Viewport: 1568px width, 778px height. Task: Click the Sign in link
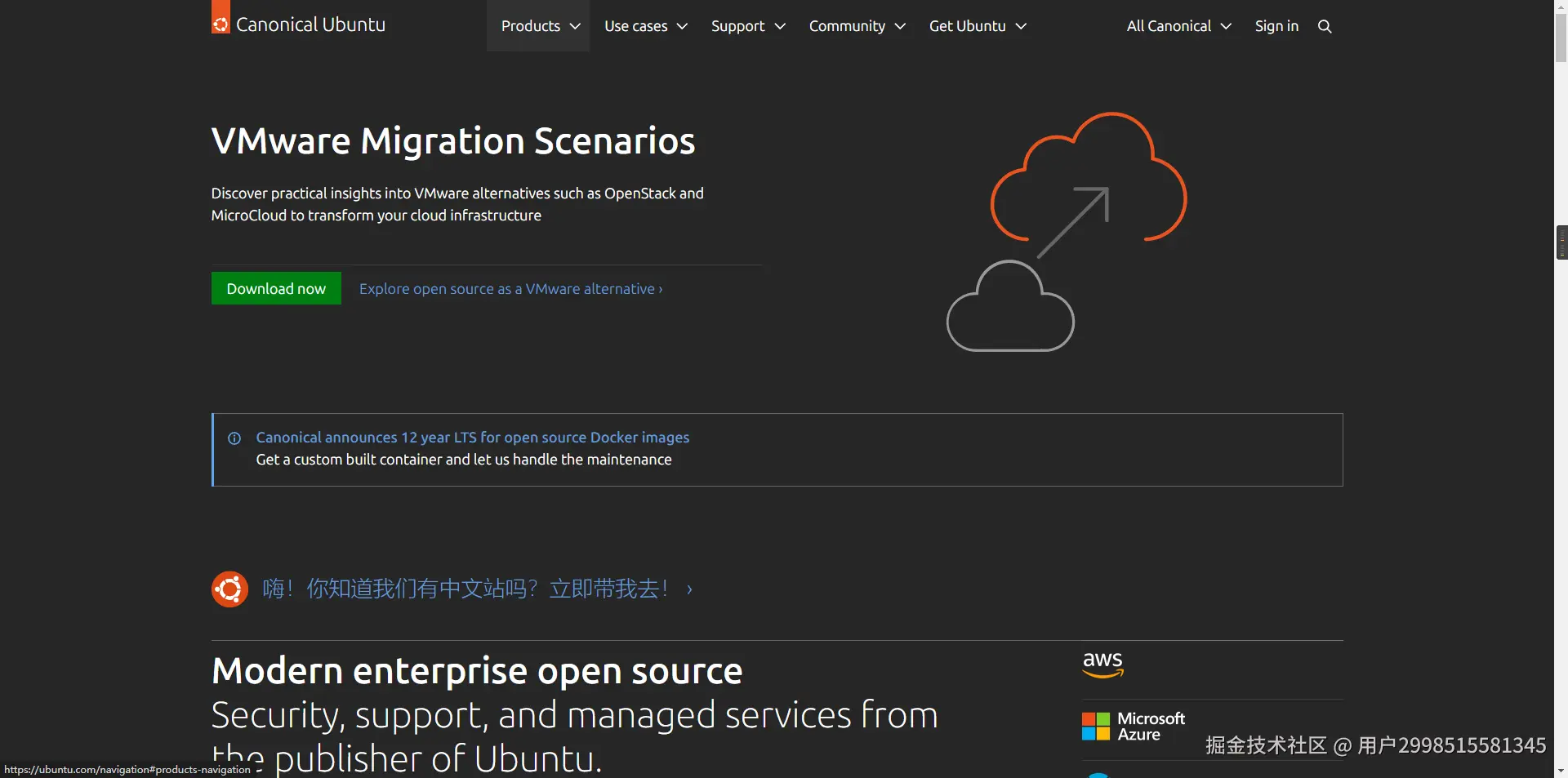tap(1276, 26)
